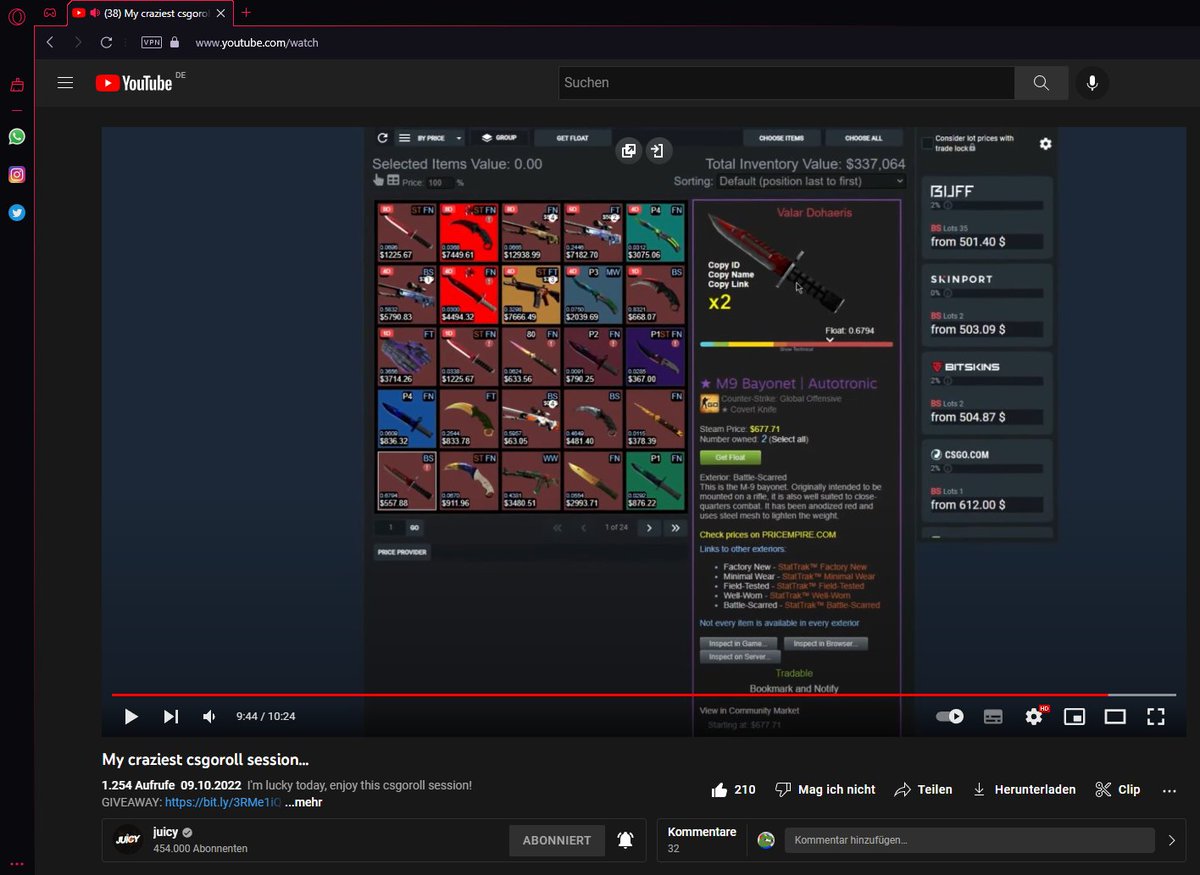The width and height of the screenshot is (1200, 875).
Task: Click the overlay exit arrow icon above video
Action: pos(658,151)
